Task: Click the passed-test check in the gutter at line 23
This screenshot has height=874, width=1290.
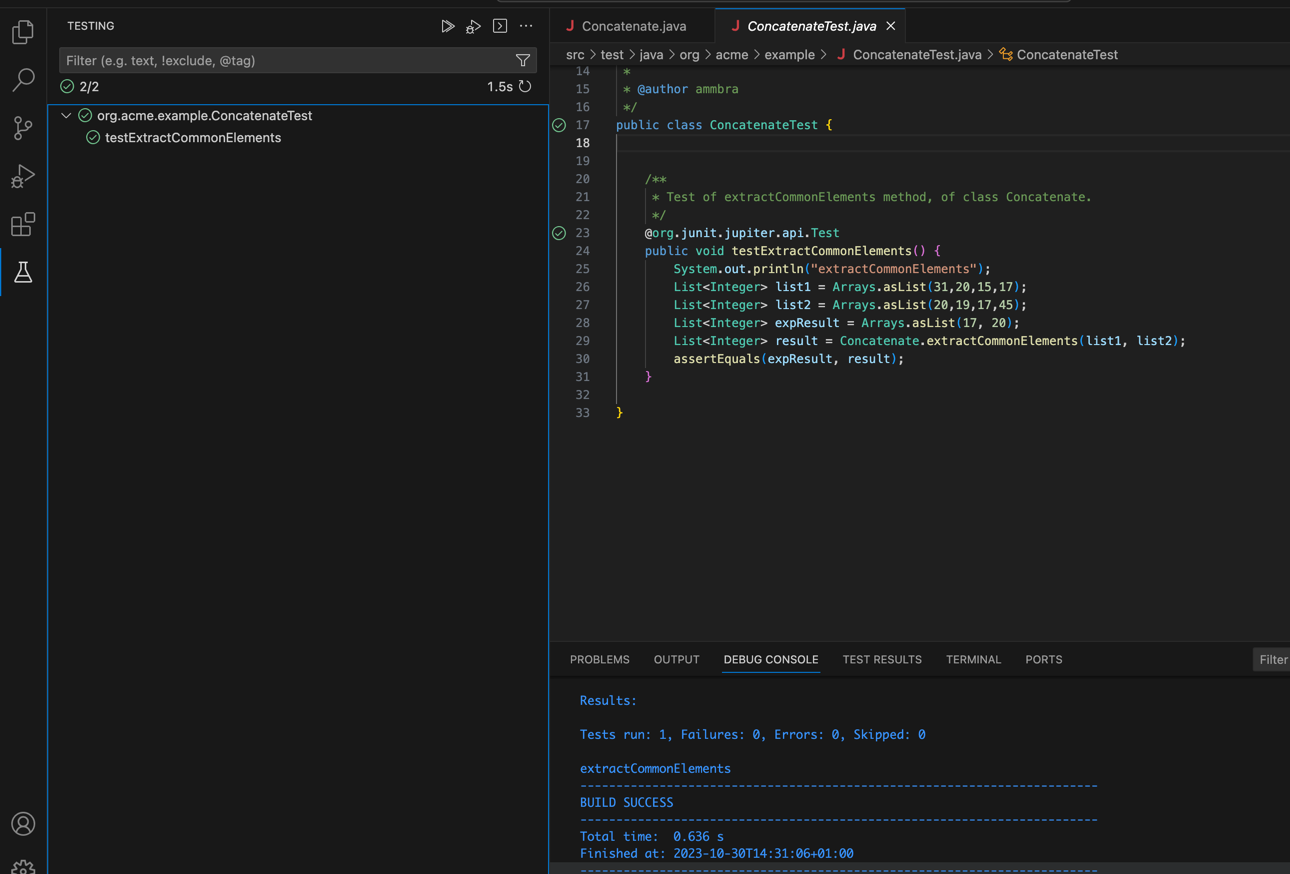Action: 558,233
